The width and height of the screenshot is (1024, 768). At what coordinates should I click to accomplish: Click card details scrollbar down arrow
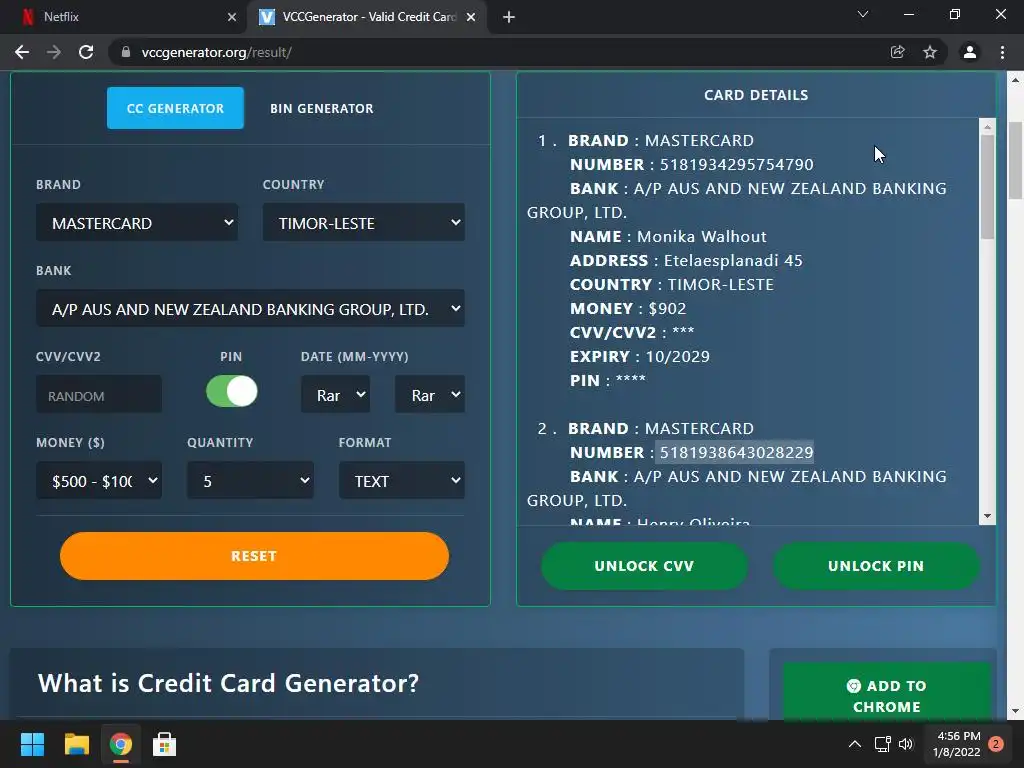click(987, 516)
